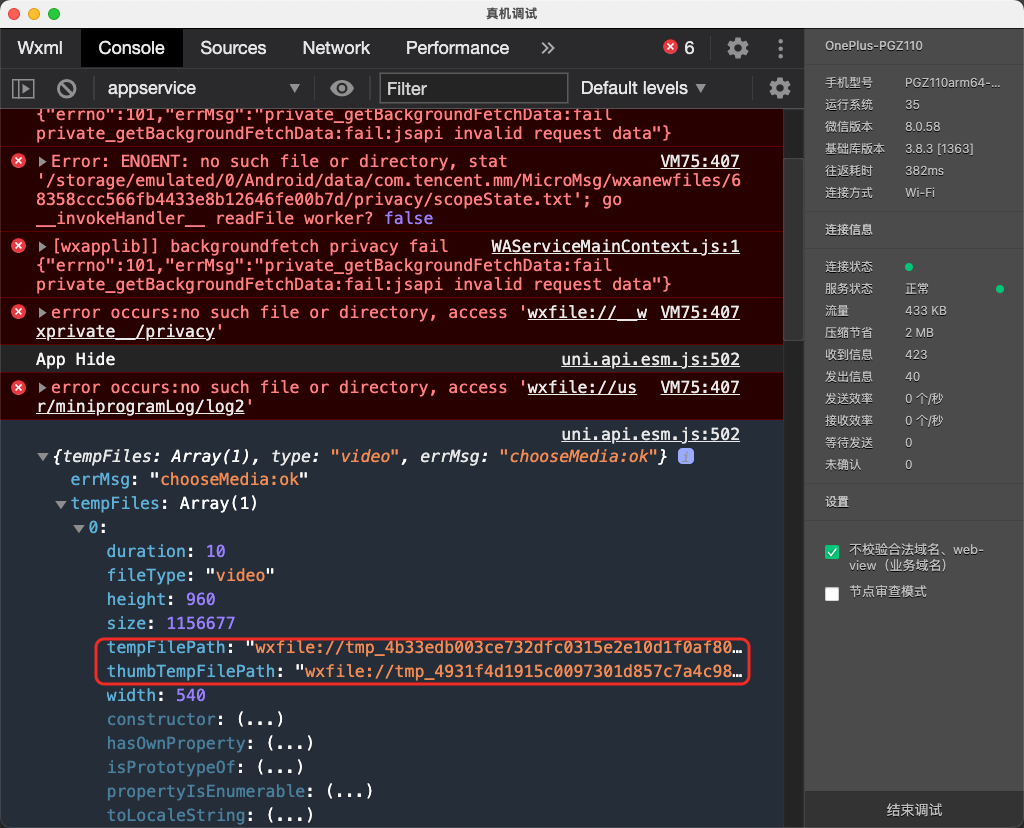The height and width of the screenshot is (828, 1024).
Task: Switch to the Network tab
Action: click(x=336, y=48)
